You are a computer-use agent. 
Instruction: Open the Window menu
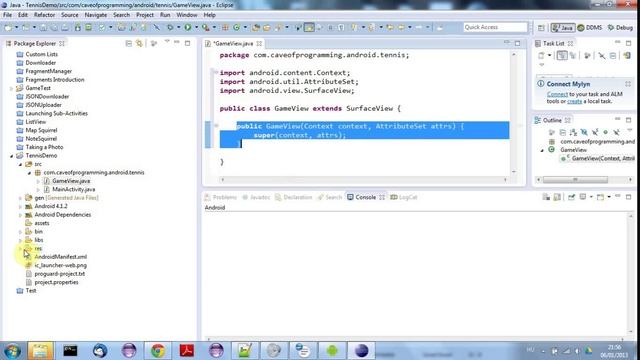click(x=187, y=15)
